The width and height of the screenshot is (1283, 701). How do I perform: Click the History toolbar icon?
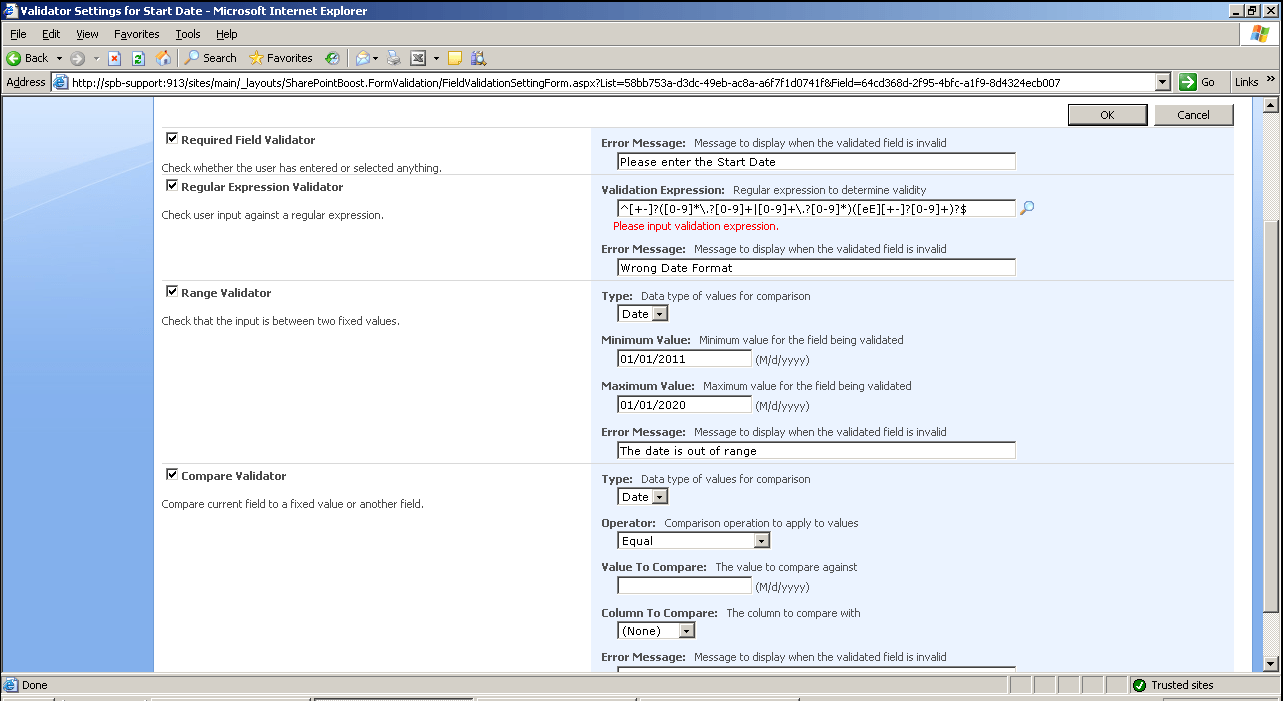point(332,58)
